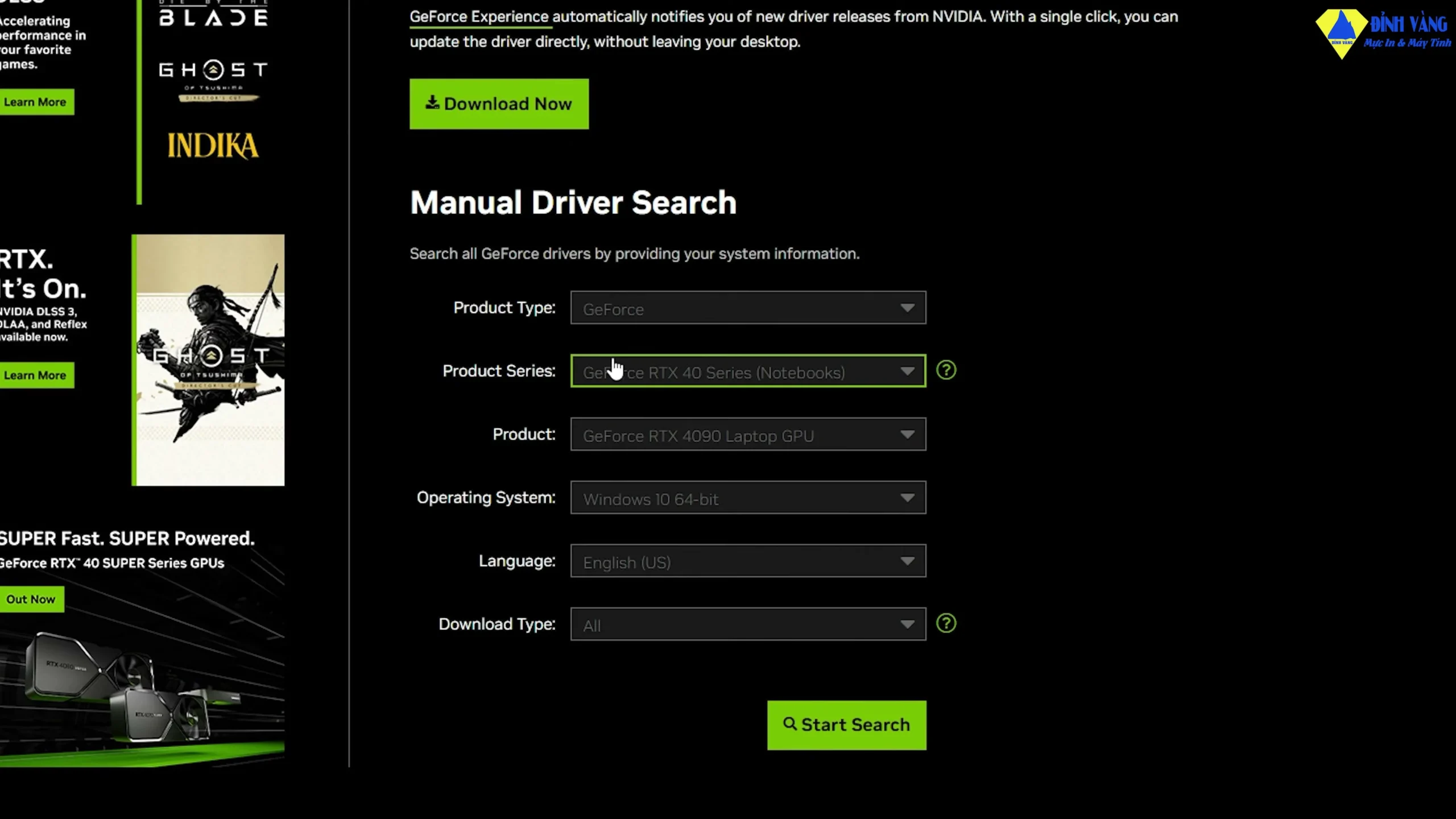
Task: Open the Product Type dropdown
Action: [x=748, y=308]
